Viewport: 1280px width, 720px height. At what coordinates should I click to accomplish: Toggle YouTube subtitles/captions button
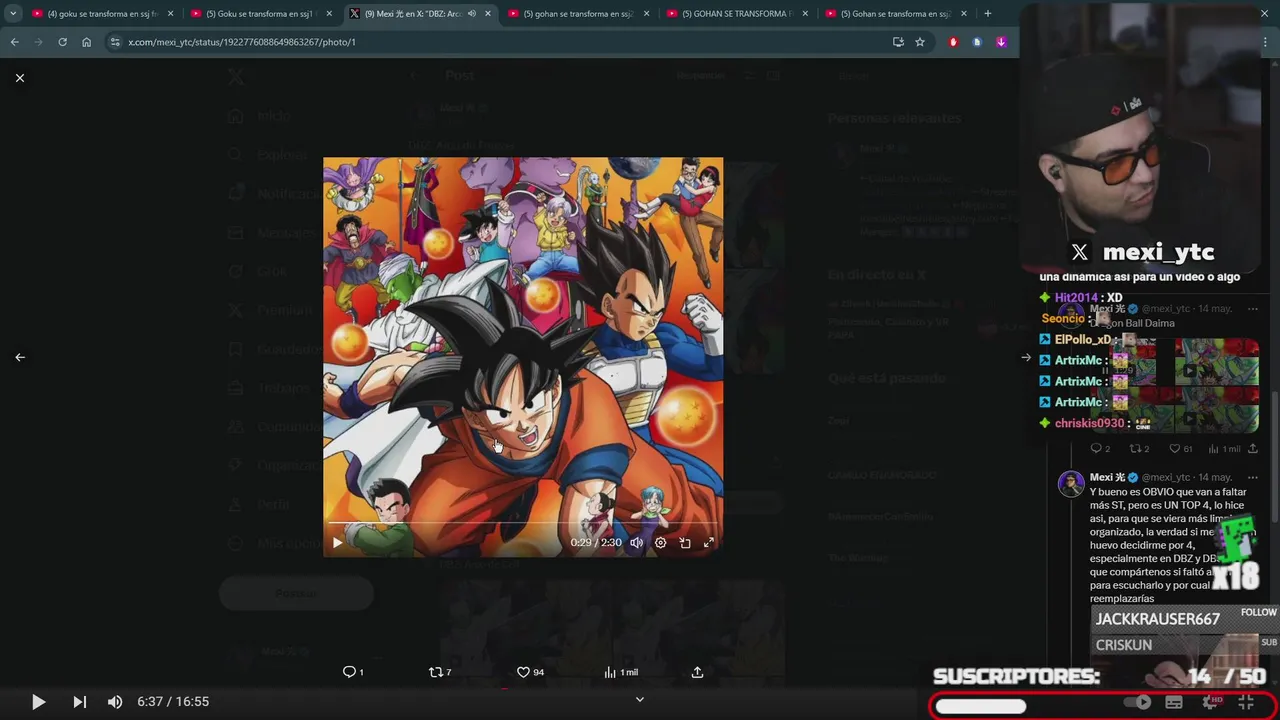click(1174, 702)
